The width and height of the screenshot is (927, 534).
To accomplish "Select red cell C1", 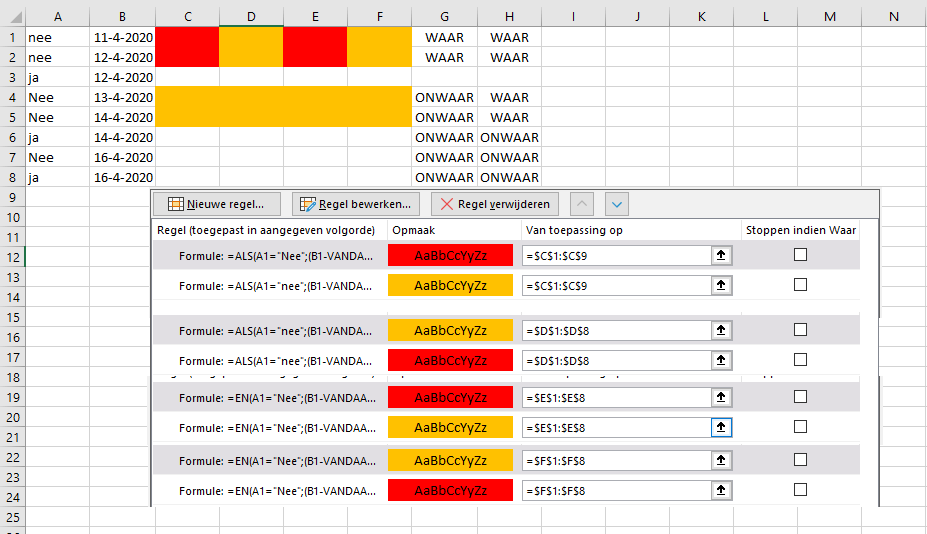I will pyautogui.click(x=187, y=37).
